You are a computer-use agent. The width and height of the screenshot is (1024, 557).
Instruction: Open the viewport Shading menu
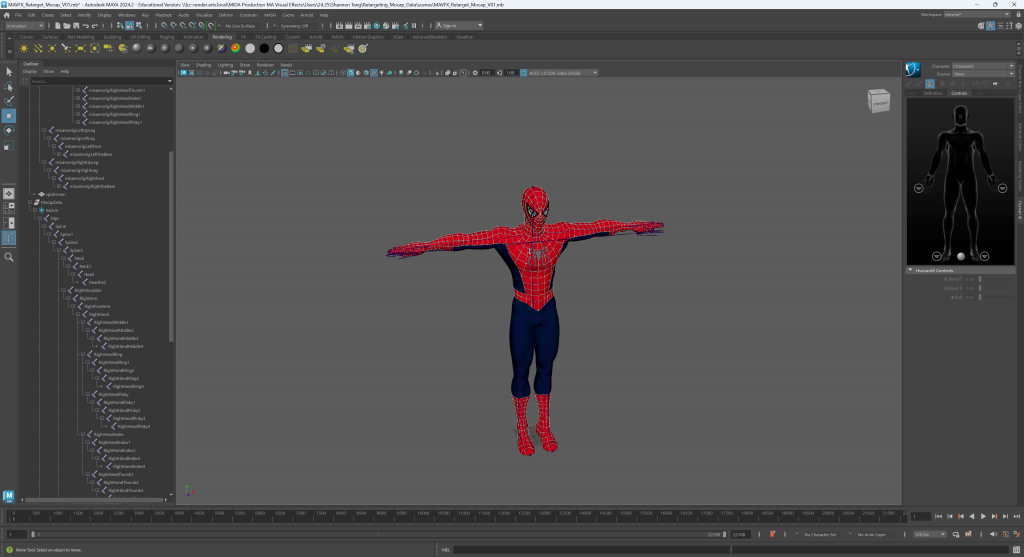[203, 65]
